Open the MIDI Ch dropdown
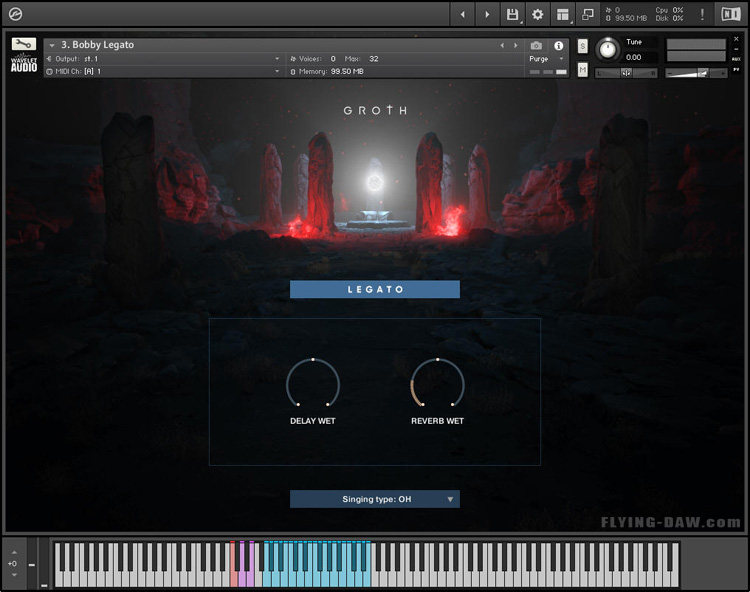 click(x=163, y=71)
